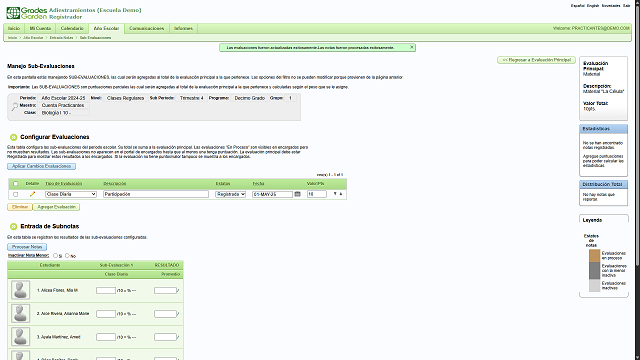Open the Calendario menu tab
This screenshot has width=640, height=360.
[72, 28]
